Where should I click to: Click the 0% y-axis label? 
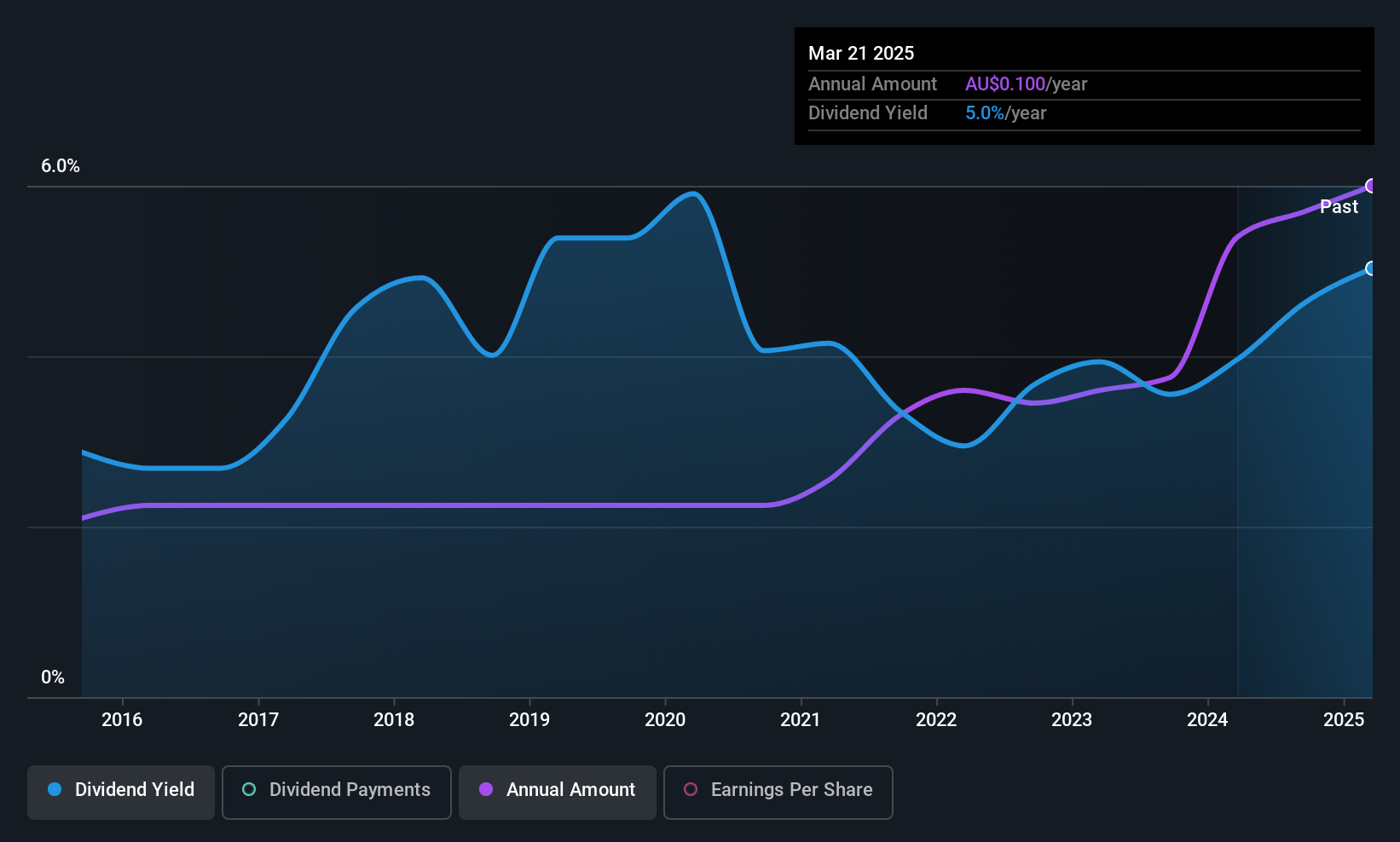pos(53,678)
